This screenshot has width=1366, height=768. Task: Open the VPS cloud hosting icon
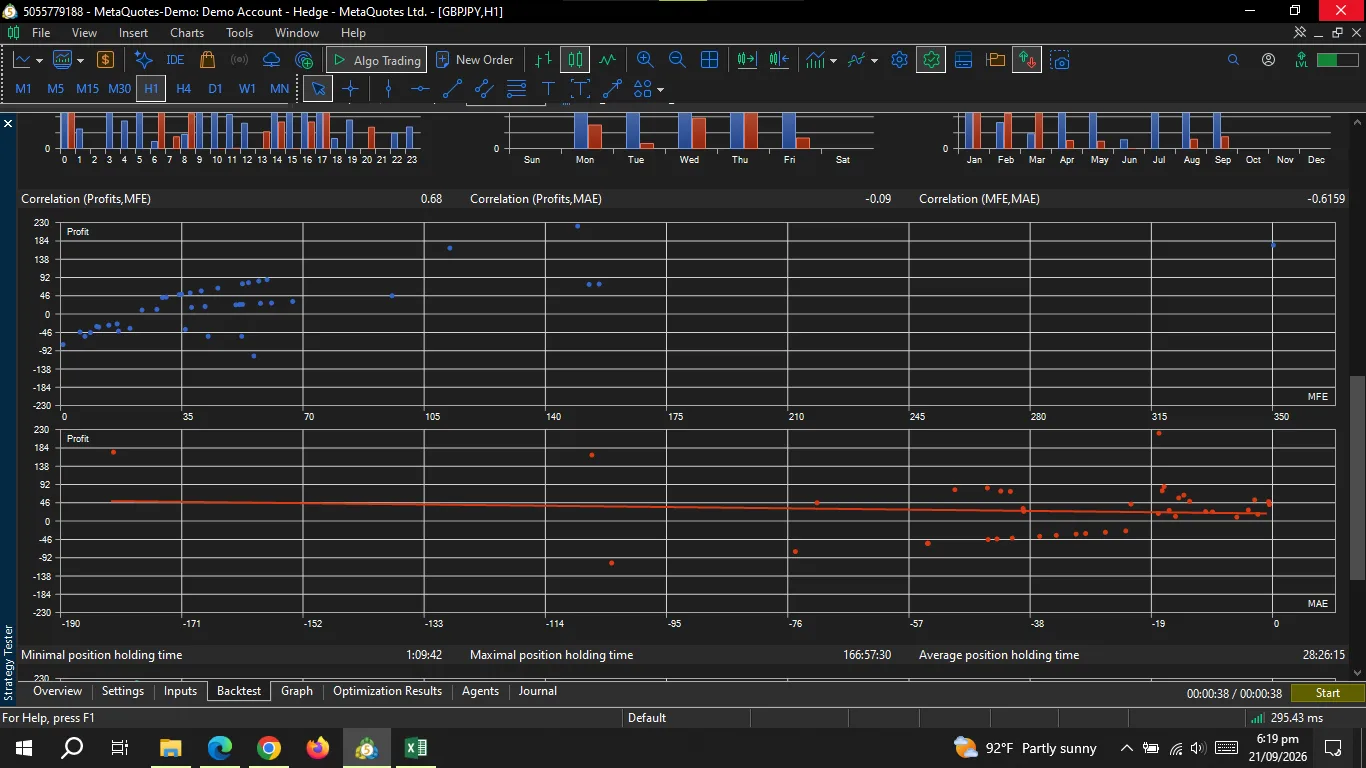271,60
